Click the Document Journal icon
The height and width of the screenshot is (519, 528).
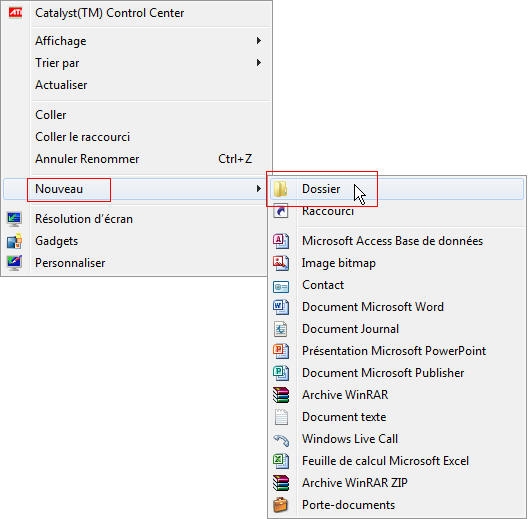click(x=281, y=329)
